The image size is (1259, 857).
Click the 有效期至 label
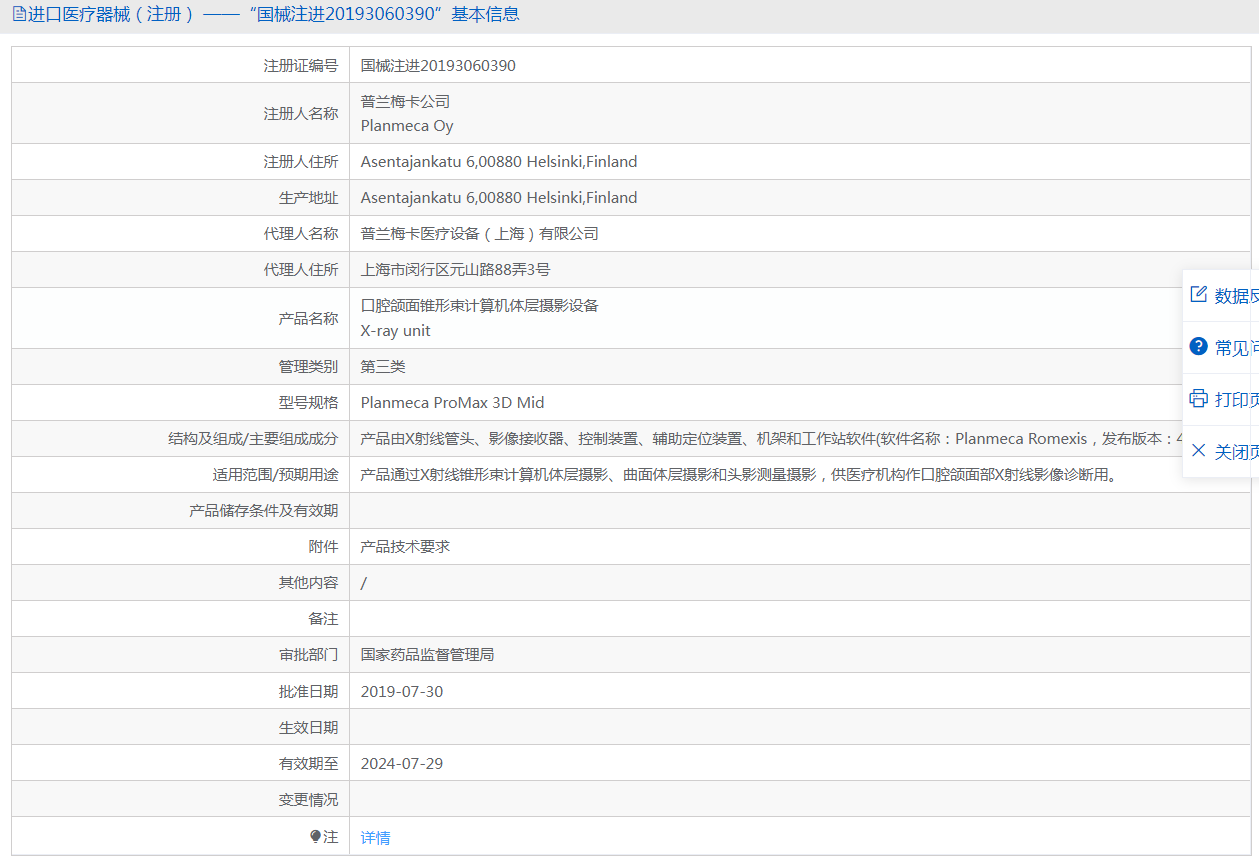coord(308,764)
